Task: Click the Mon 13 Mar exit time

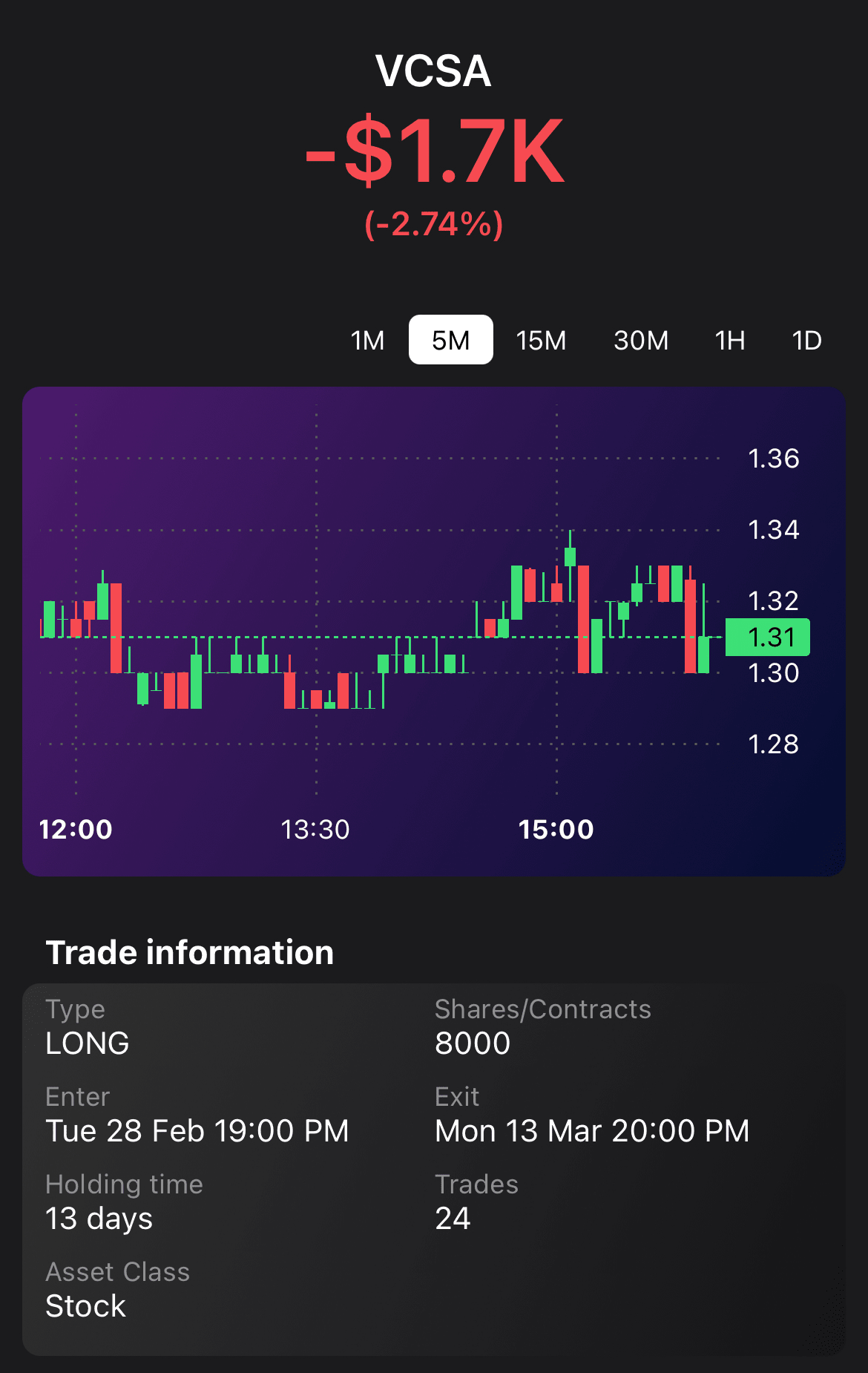Action: 592,1131
